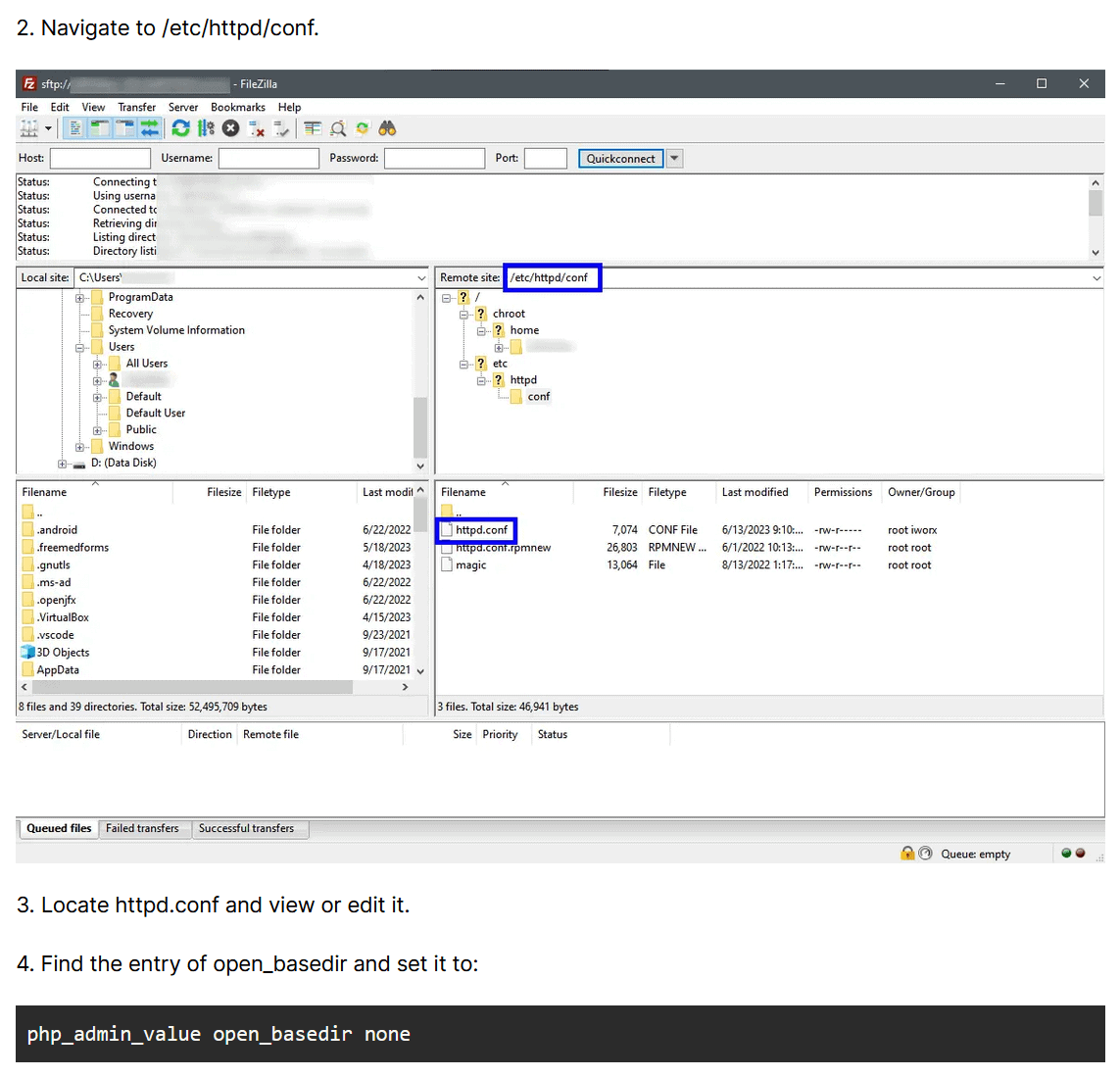Collapse the remote chroot node

pos(463,315)
